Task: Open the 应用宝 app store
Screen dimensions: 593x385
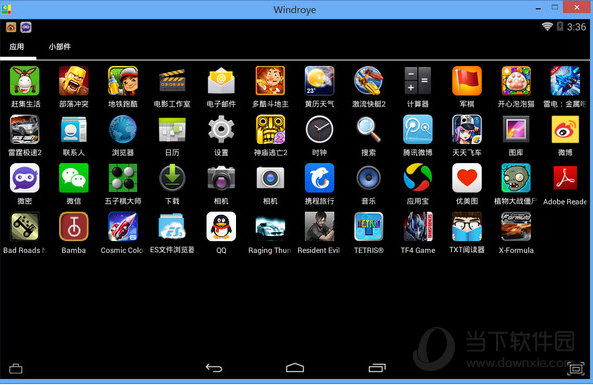Action: pos(418,178)
